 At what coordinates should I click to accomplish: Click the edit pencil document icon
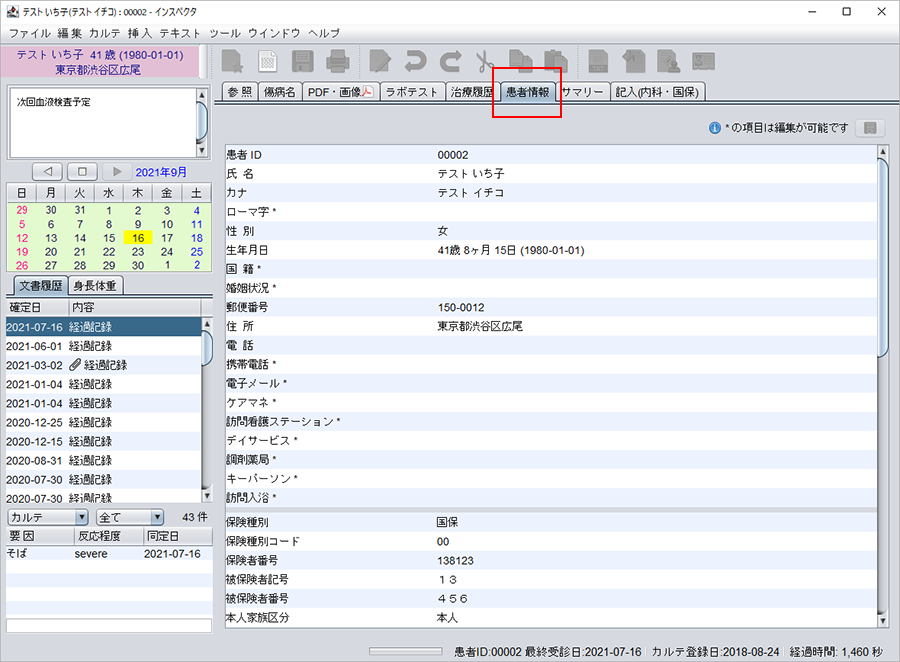point(380,61)
